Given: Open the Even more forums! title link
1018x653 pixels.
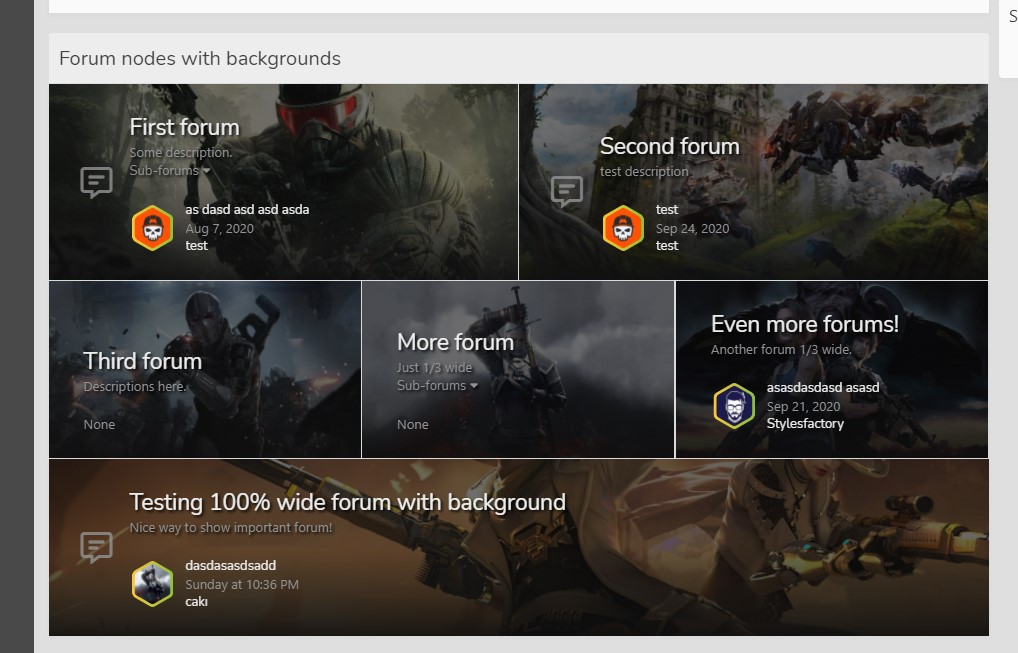Looking at the screenshot, I should click(805, 324).
